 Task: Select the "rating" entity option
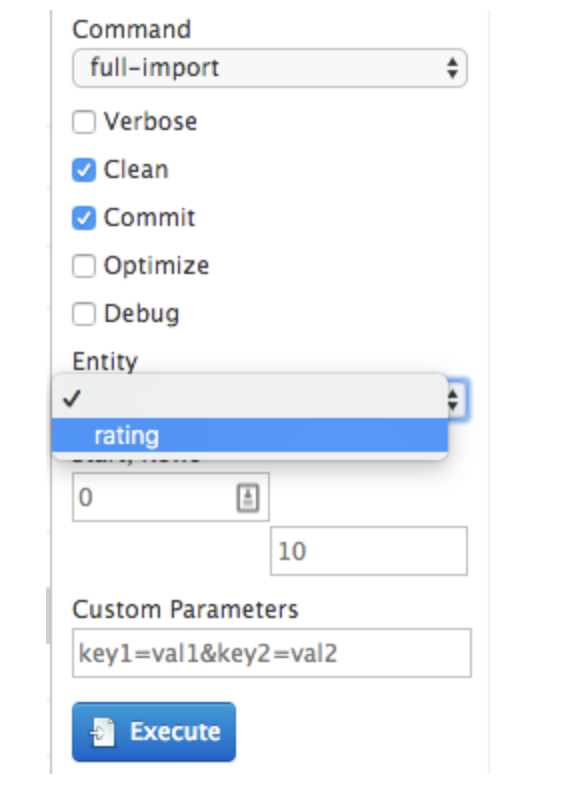tap(250, 435)
